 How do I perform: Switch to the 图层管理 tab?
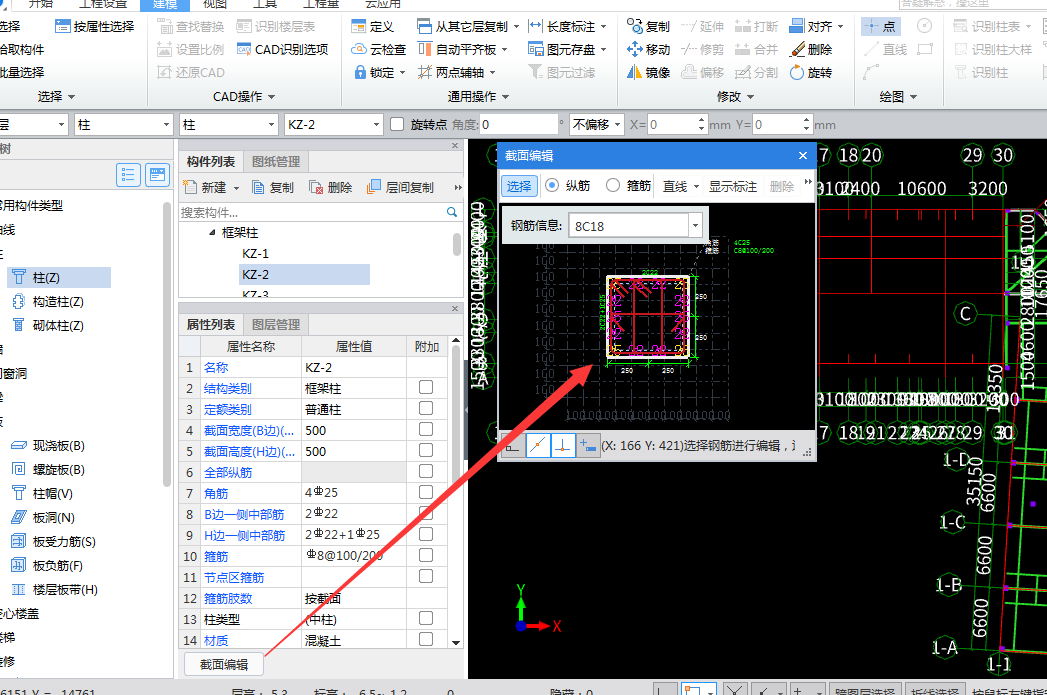[x=276, y=324]
